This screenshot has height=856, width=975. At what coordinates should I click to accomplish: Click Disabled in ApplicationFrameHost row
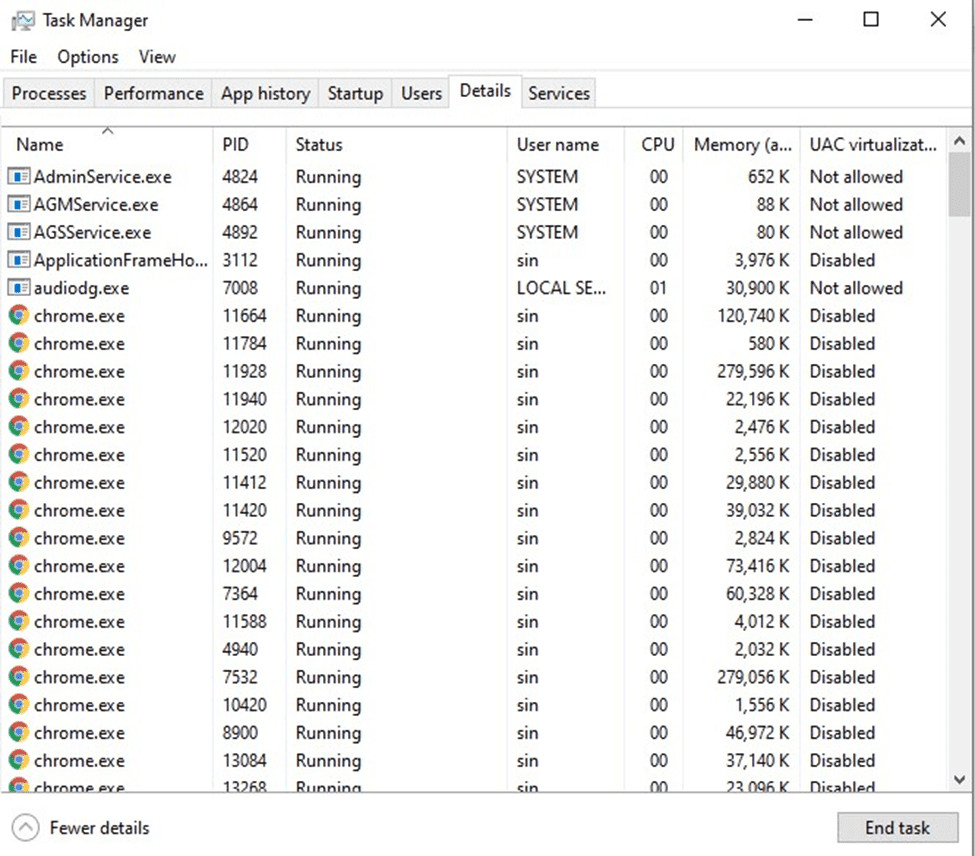coord(842,260)
